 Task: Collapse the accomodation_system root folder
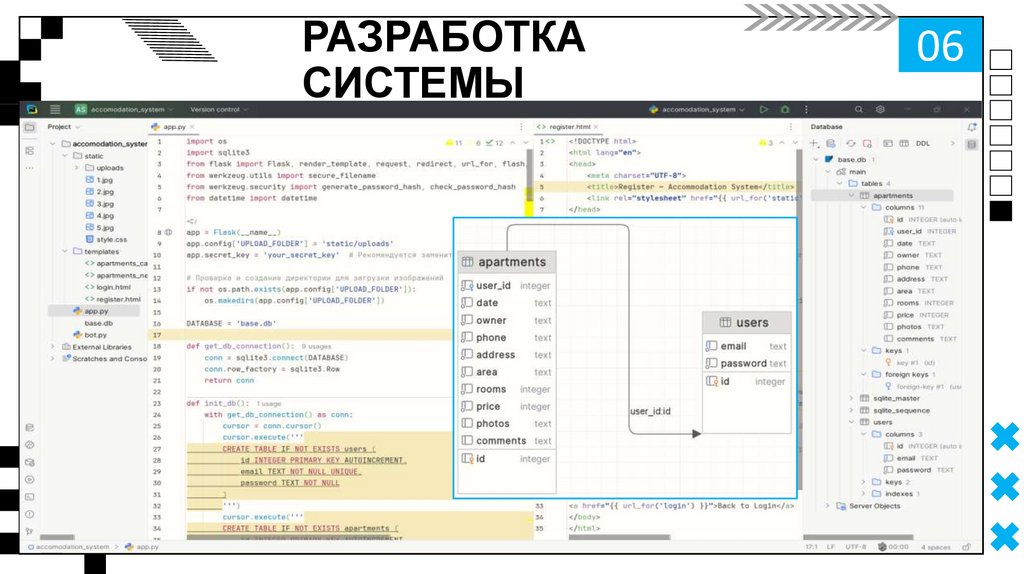pos(53,144)
